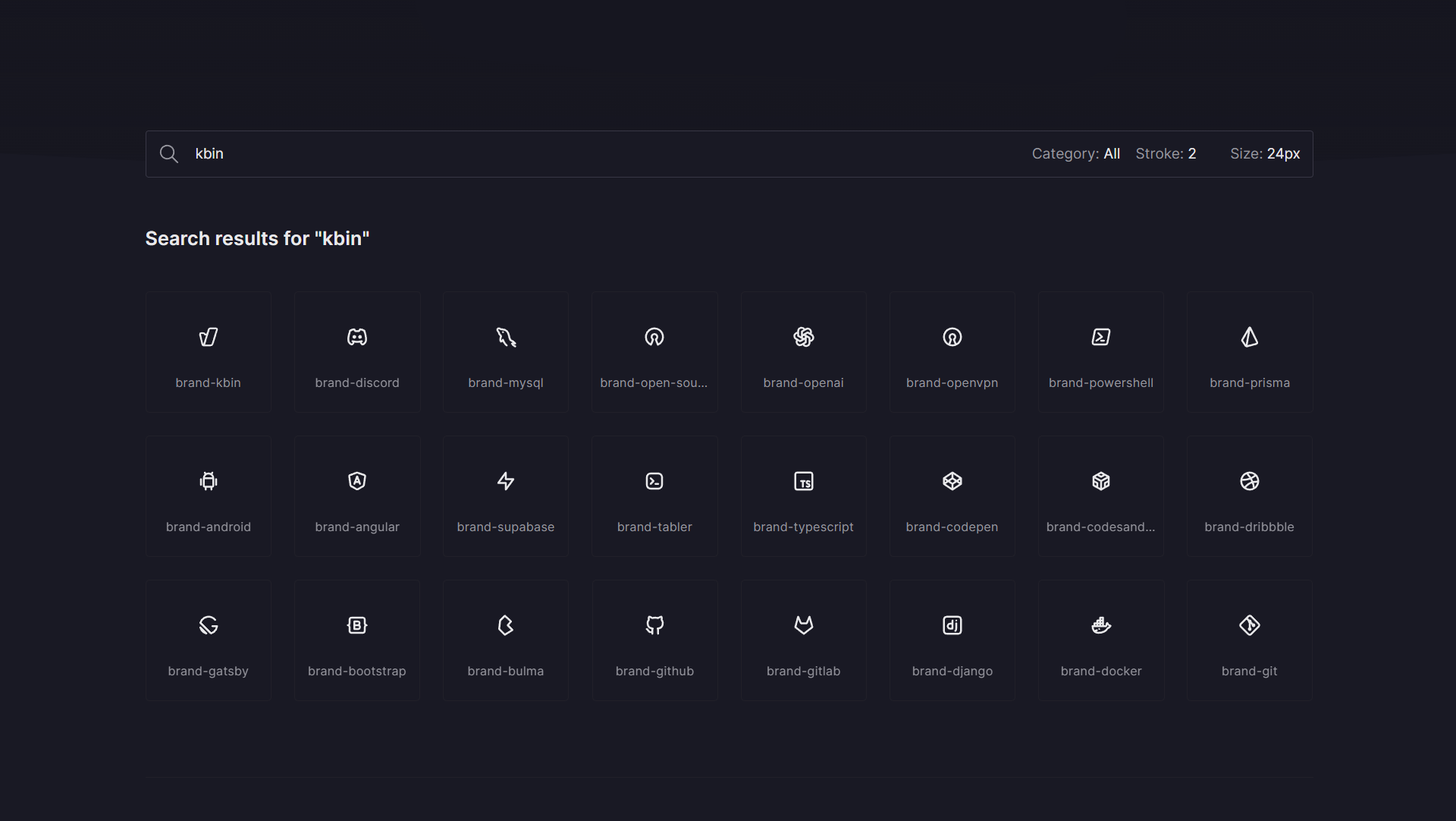The height and width of the screenshot is (821, 1456).
Task: Choose the brand-gatsby icon
Action: point(209,625)
